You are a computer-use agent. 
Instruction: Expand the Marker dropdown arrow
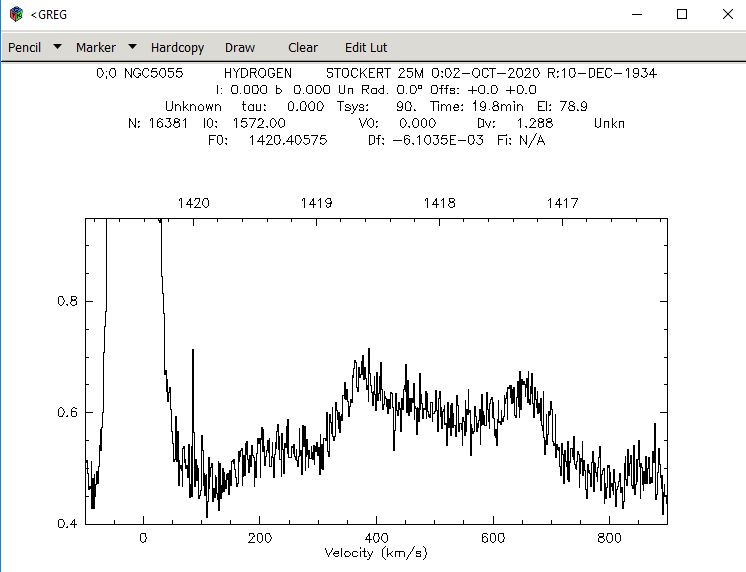pos(133,47)
